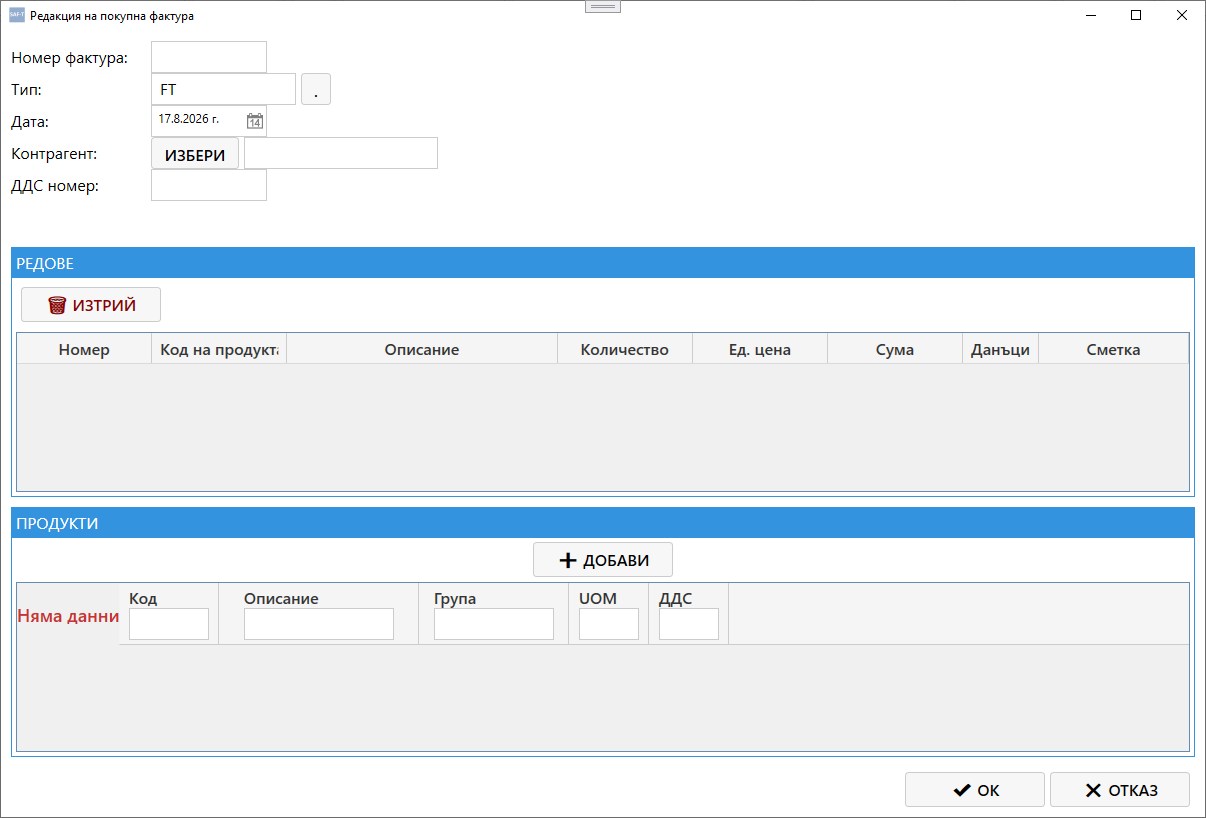Click the UOM column label

pos(598,598)
